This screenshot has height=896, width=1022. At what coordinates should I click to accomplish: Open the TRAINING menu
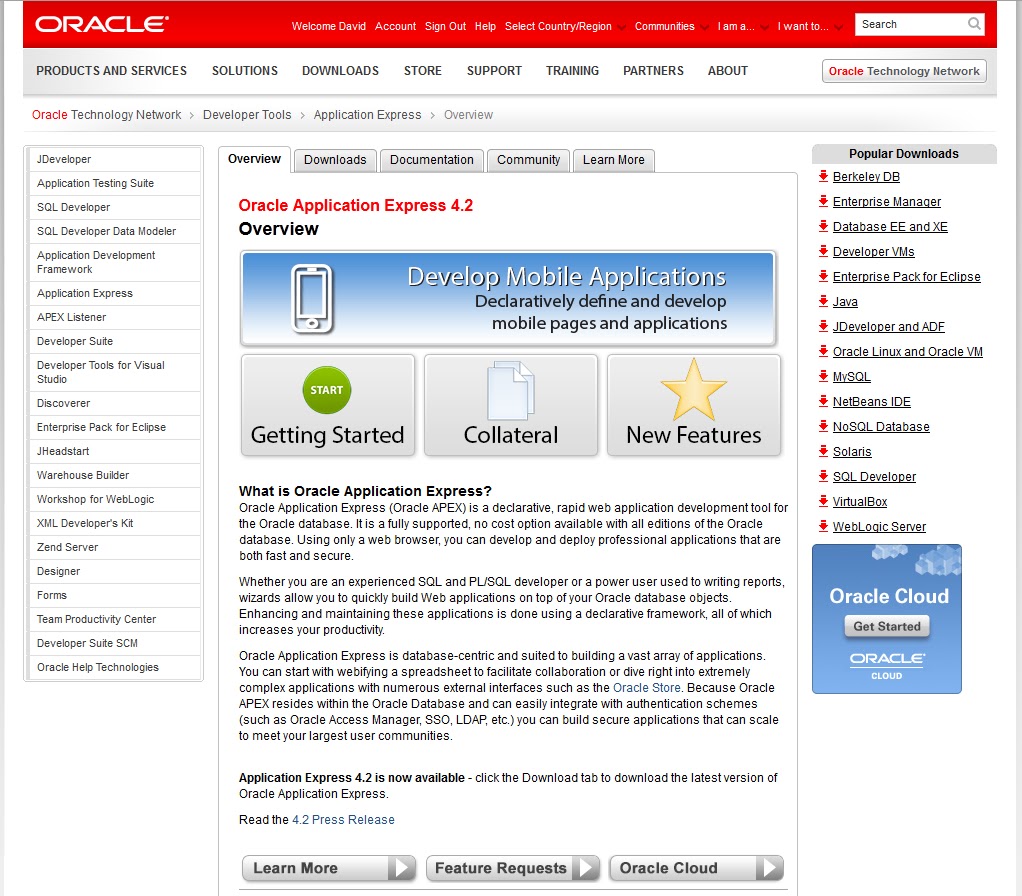[x=572, y=70]
